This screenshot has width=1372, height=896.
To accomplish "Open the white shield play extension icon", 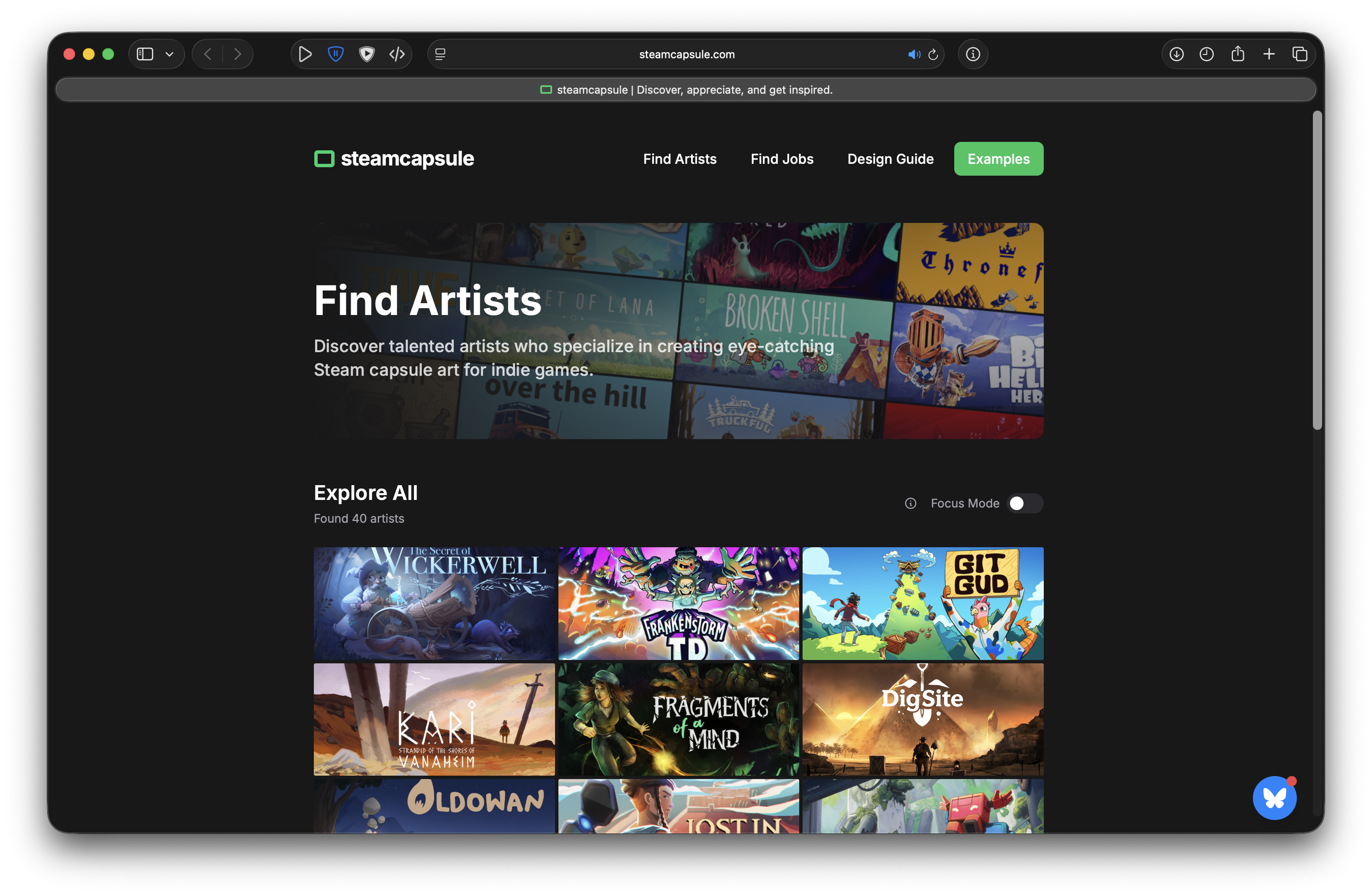I will coord(367,54).
